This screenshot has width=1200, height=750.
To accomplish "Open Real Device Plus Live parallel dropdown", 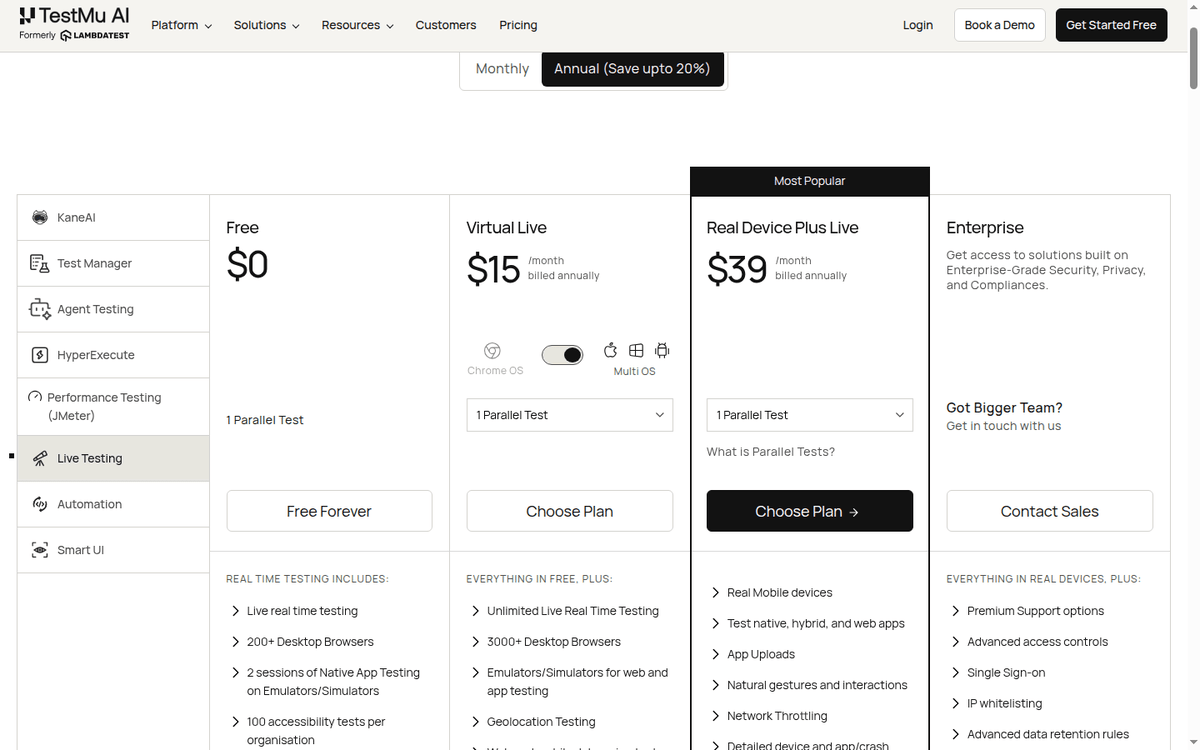I will coord(810,415).
